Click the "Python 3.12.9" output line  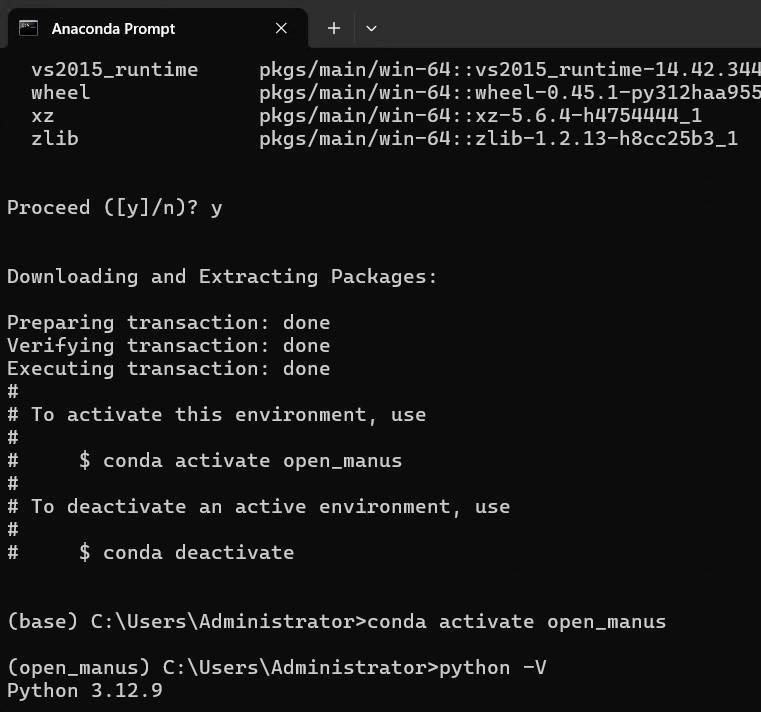pos(84,690)
